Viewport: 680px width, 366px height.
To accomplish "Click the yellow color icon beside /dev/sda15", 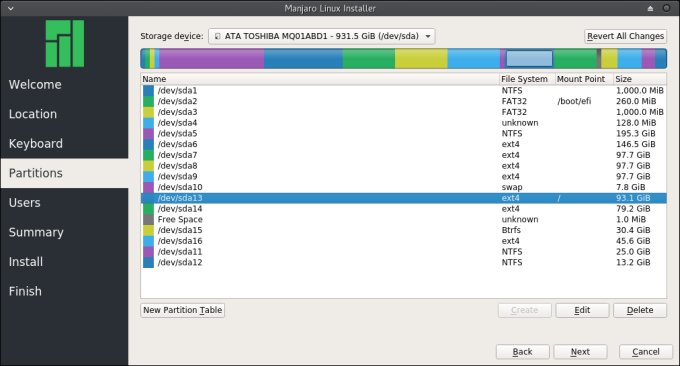I will pyautogui.click(x=148, y=230).
